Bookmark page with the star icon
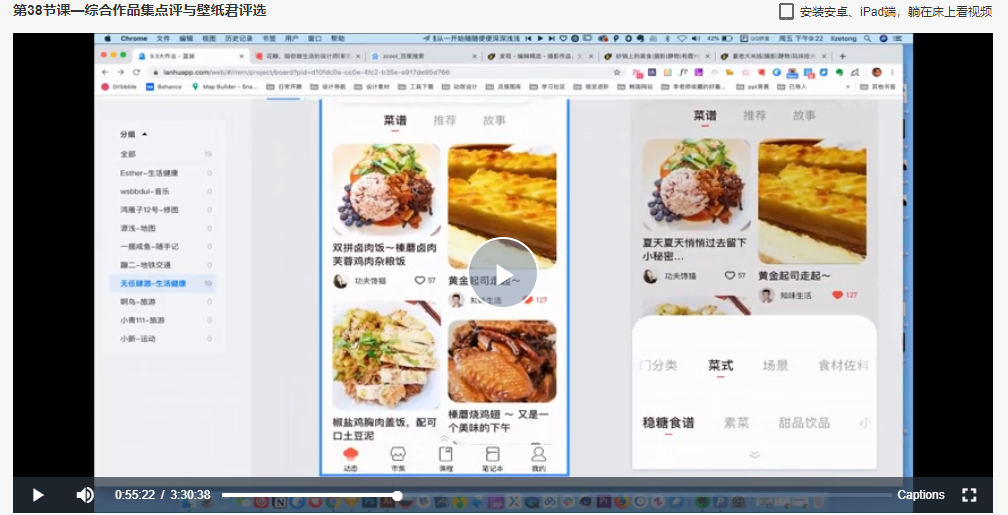The image size is (1008, 515). click(x=617, y=72)
